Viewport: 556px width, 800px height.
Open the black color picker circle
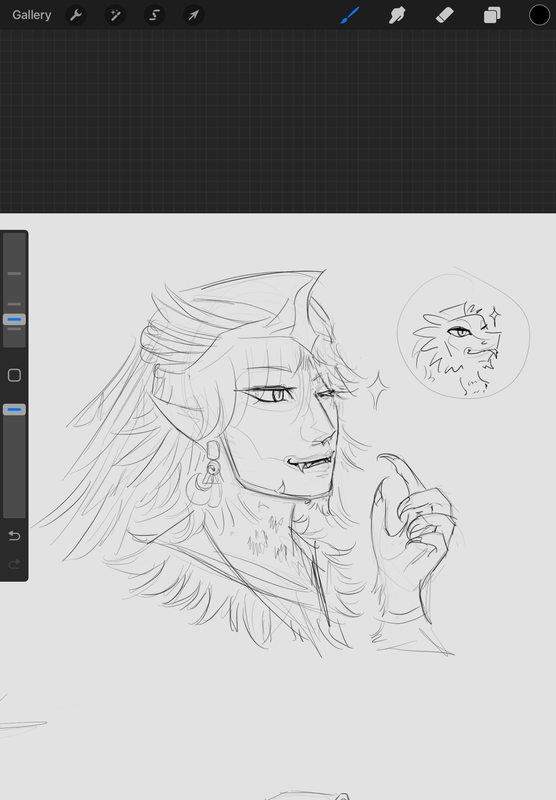coord(539,15)
